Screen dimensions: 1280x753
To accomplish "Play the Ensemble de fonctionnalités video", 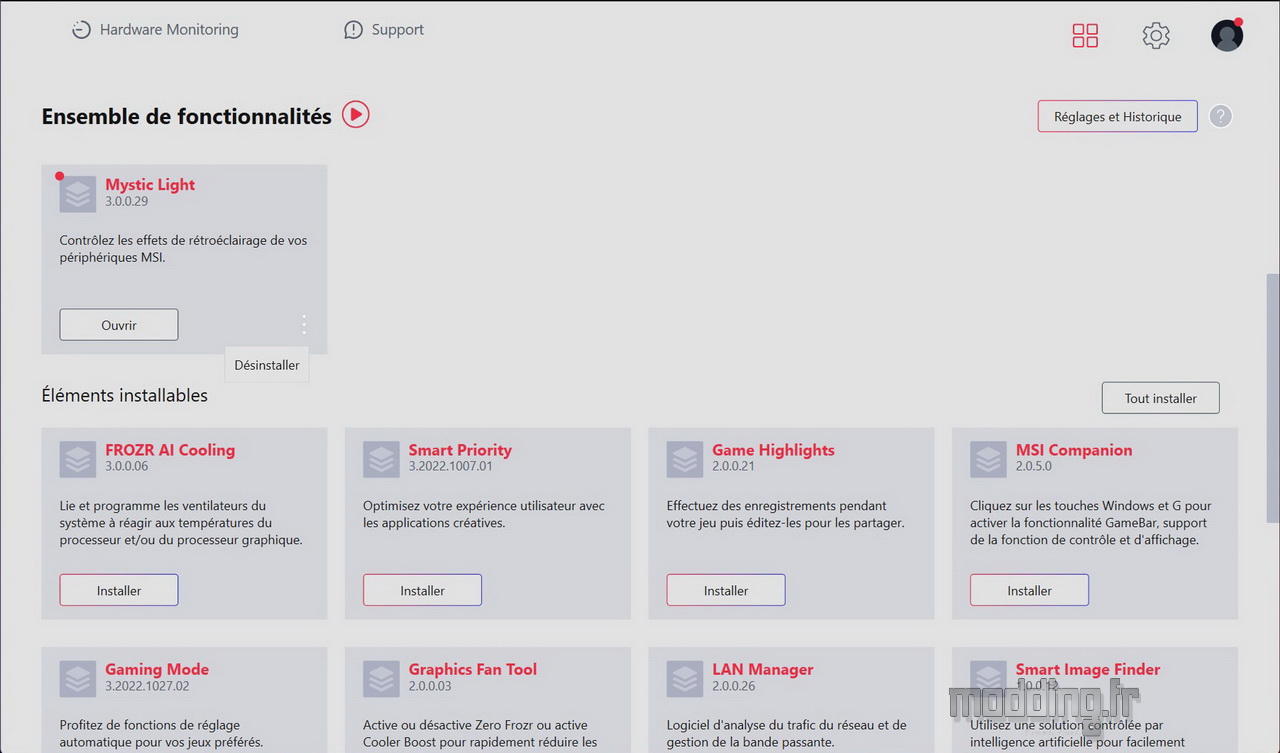I will (x=356, y=115).
